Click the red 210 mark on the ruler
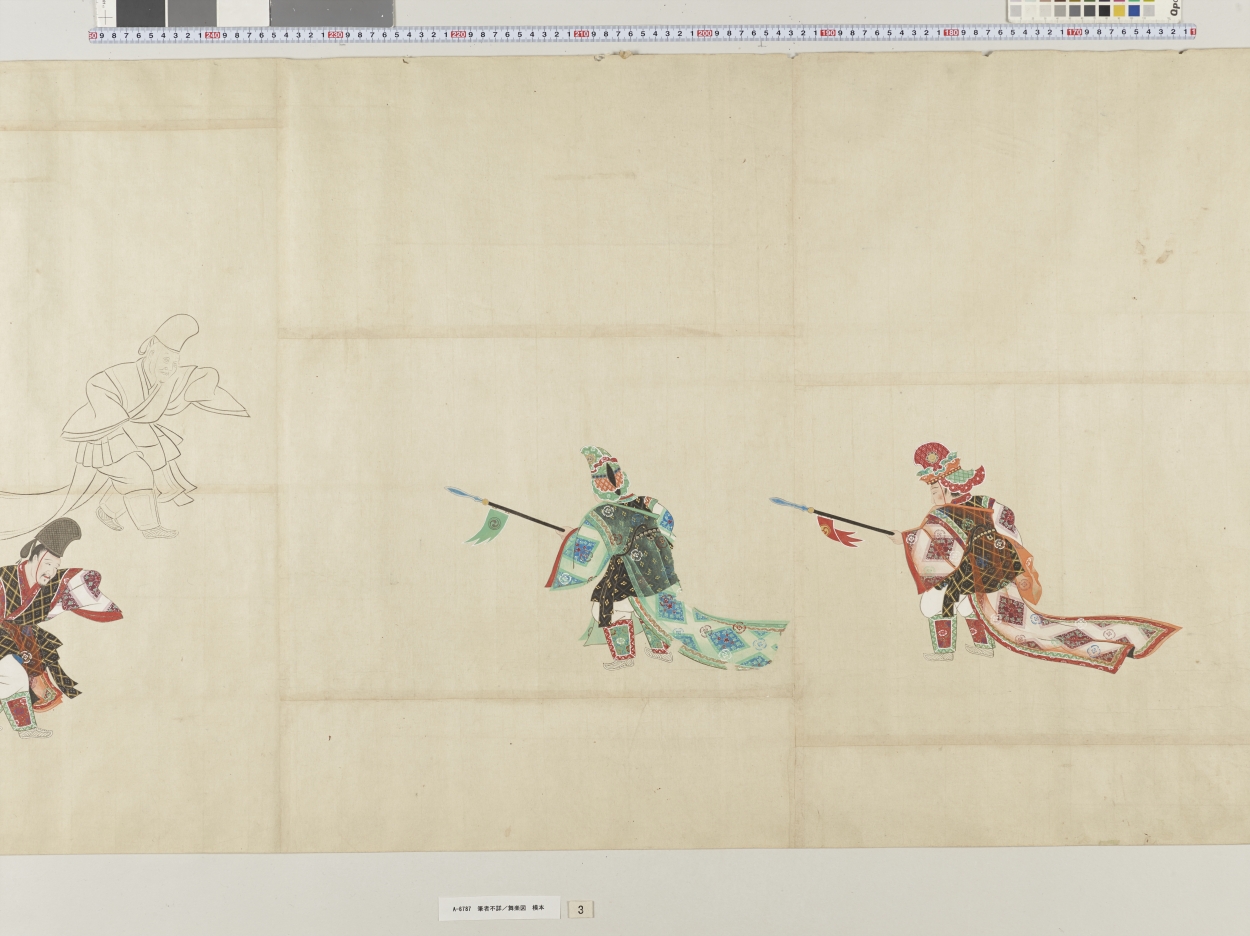 [x=581, y=35]
